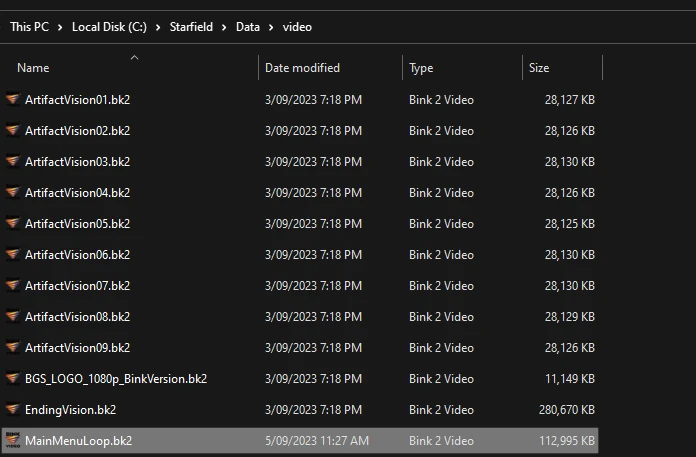Click the ArtifactVision09.bk2 file icon
Image resolution: width=696 pixels, height=457 pixels.
[12, 348]
